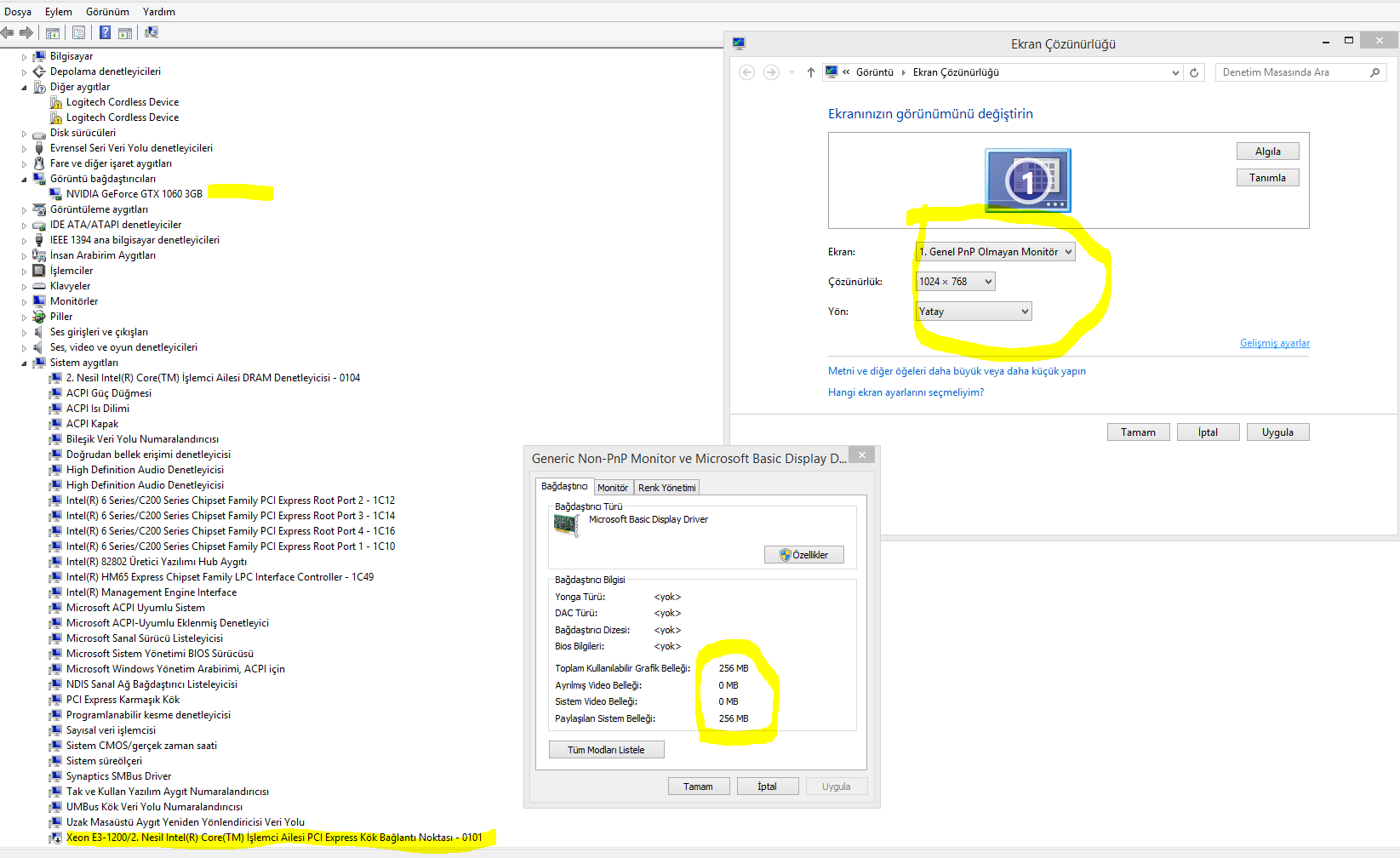Open the Yön dropdown showing Yatay
The height and width of the screenshot is (858, 1400).
click(x=974, y=312)
